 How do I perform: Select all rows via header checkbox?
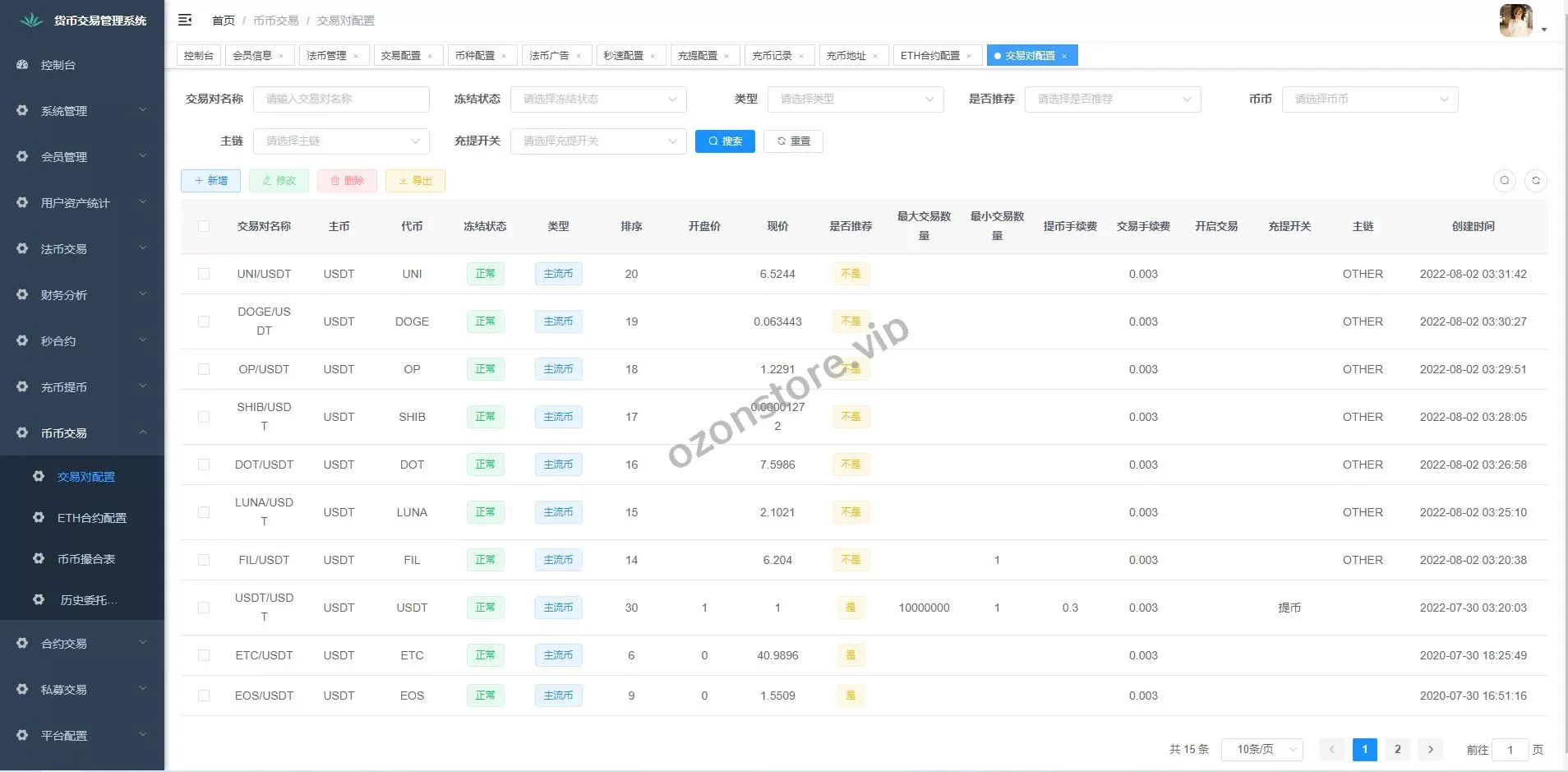pos(204,226)
